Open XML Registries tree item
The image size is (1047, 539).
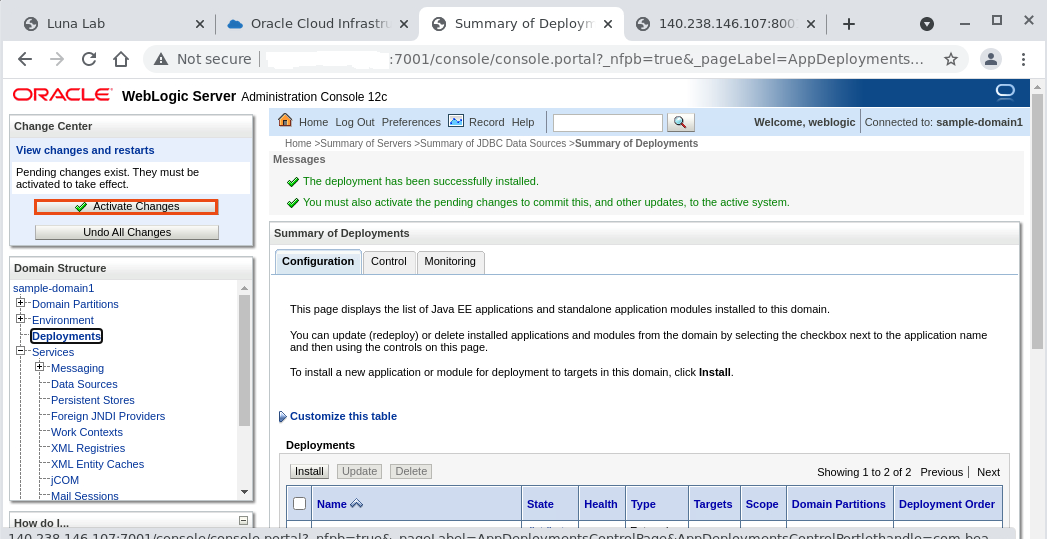(88, 448)
